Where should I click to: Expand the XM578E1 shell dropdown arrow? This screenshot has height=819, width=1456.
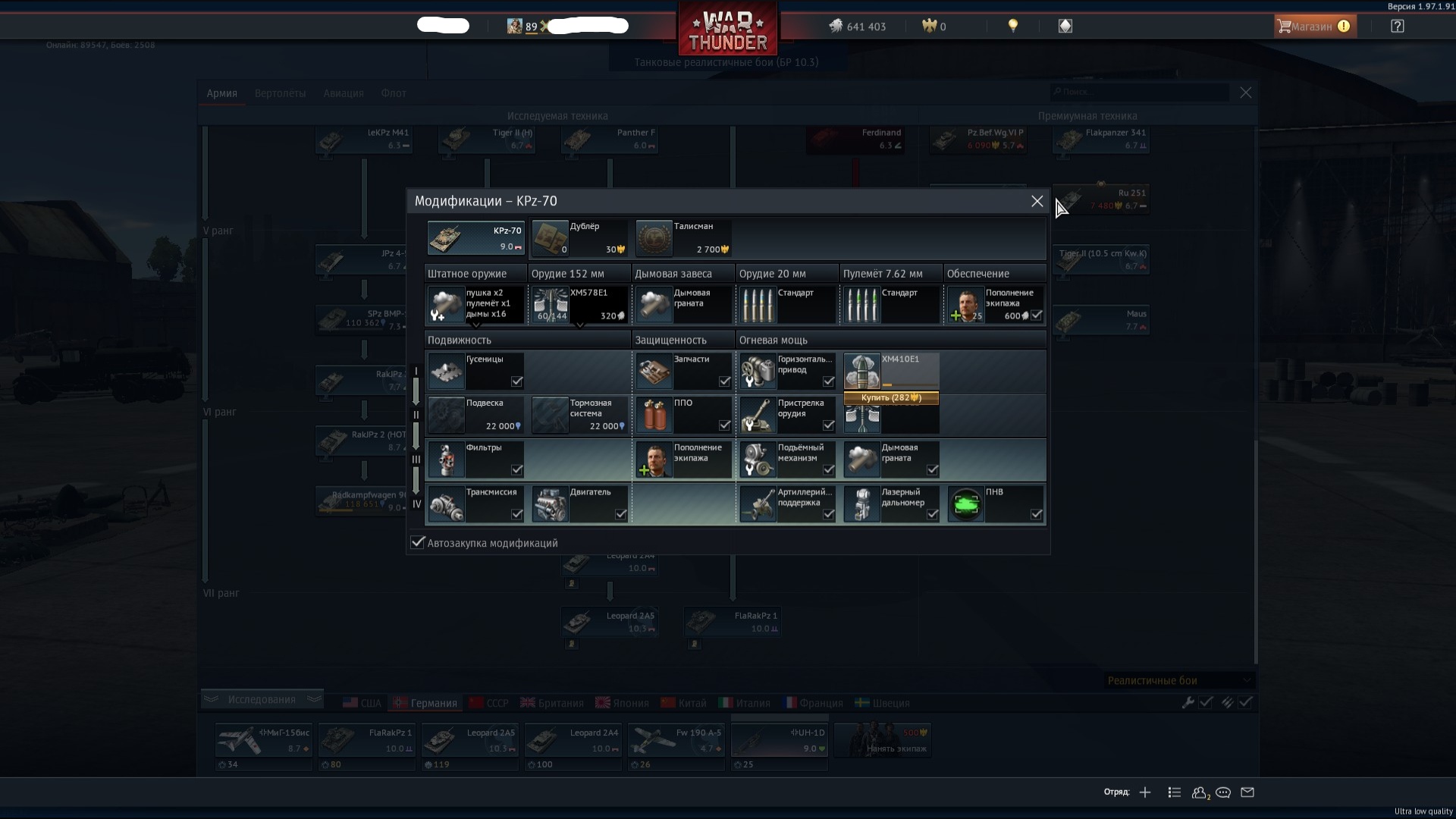pos(580,325)
